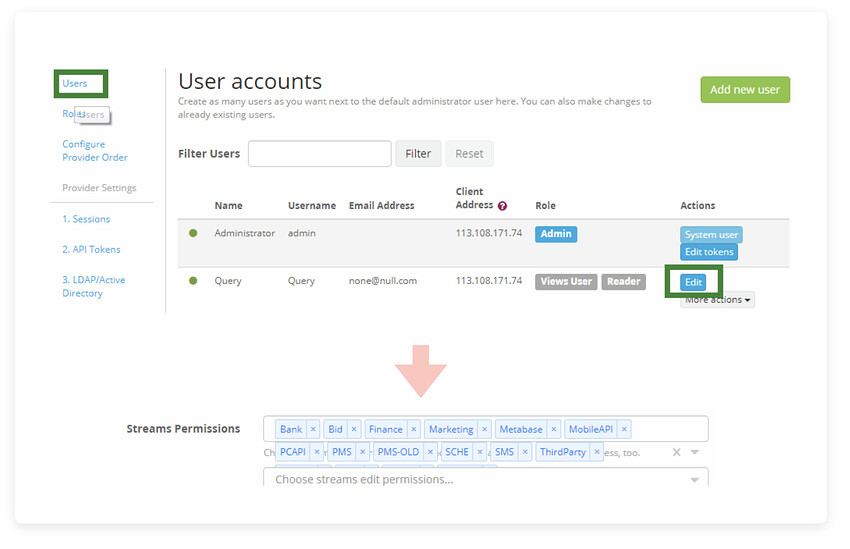Remove the Marketing stream tag
This screenshot has width=850, height=549.
[485, 429]
